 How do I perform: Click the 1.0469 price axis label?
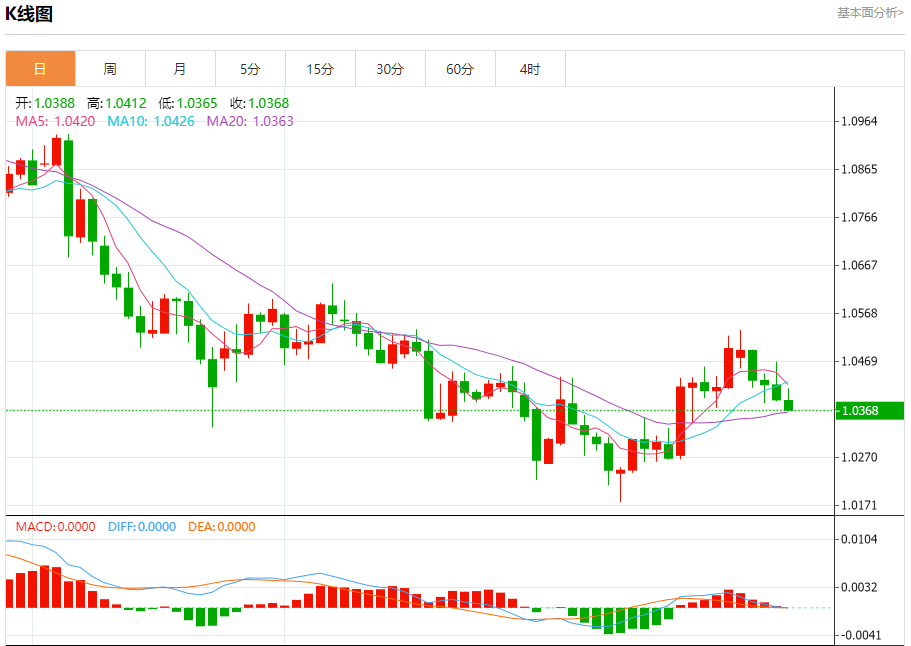point(860,361)
